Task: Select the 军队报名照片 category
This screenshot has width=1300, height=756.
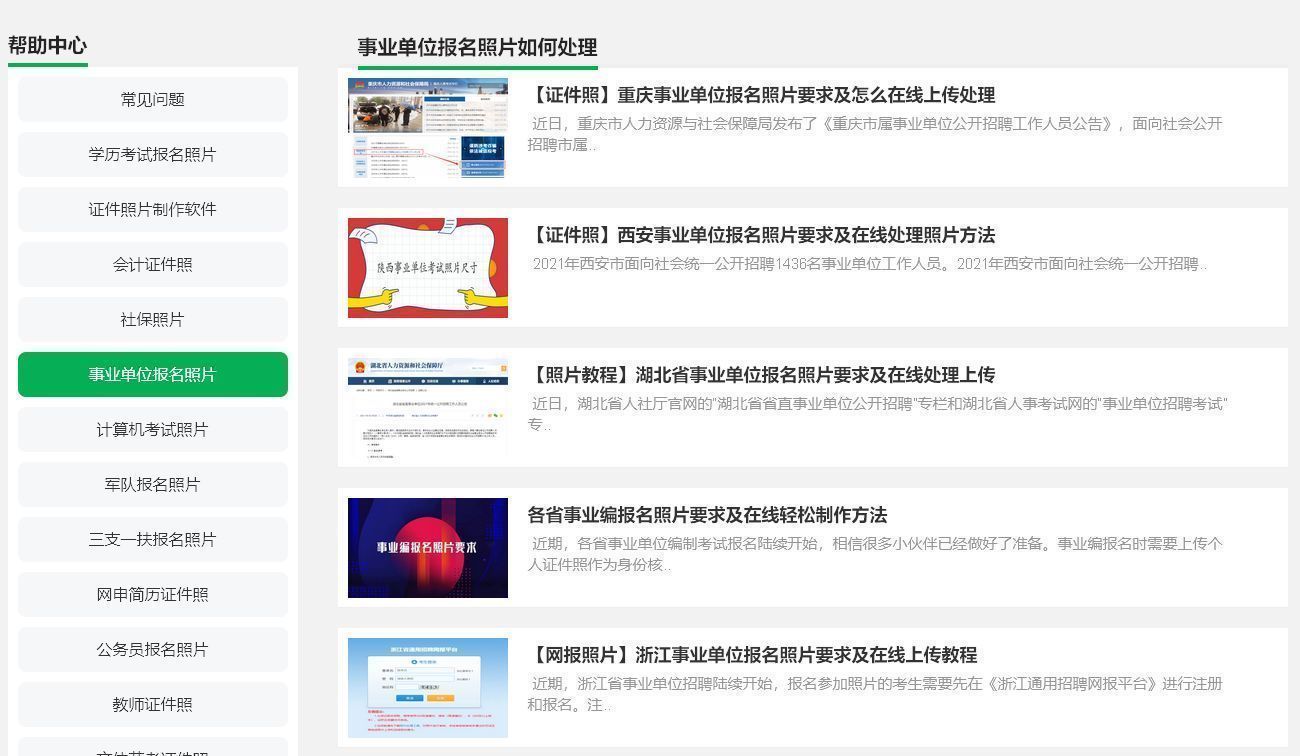Action: [x=152, y=484]
